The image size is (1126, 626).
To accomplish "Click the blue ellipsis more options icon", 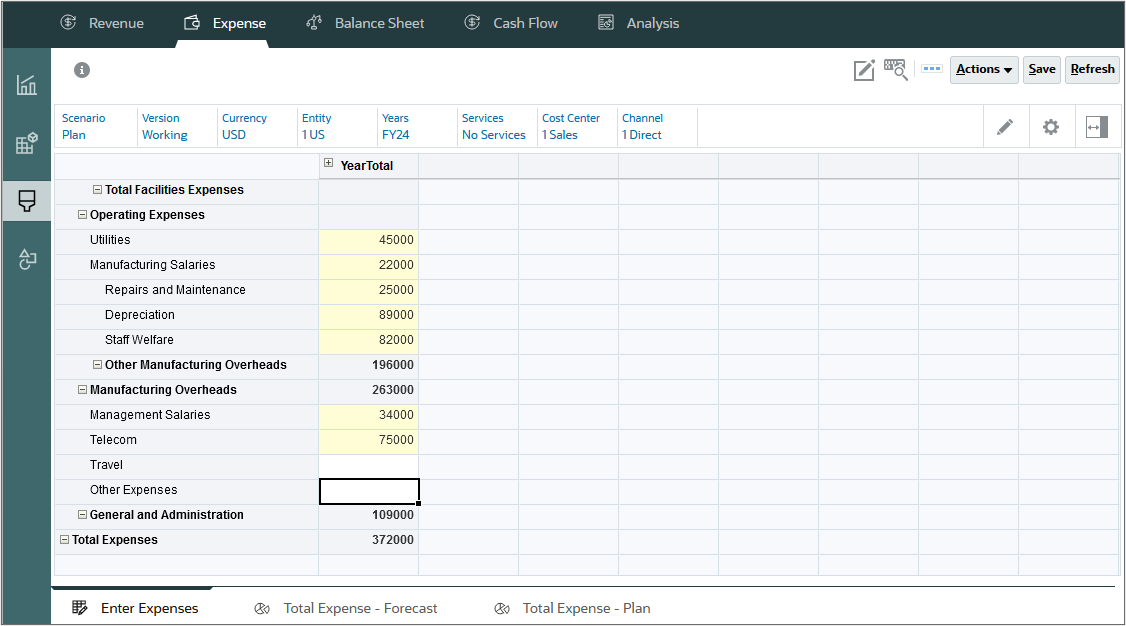I will 931,69.
